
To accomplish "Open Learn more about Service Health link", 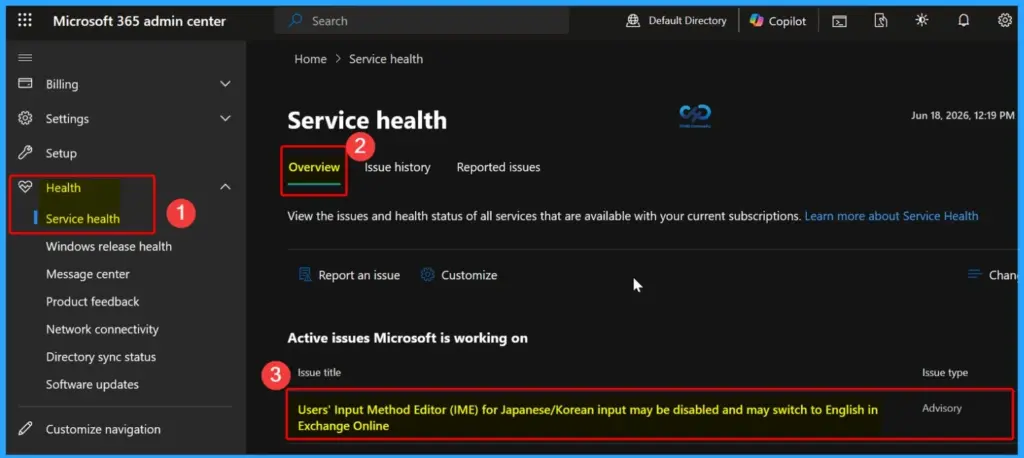I will [x=891, y=216].
